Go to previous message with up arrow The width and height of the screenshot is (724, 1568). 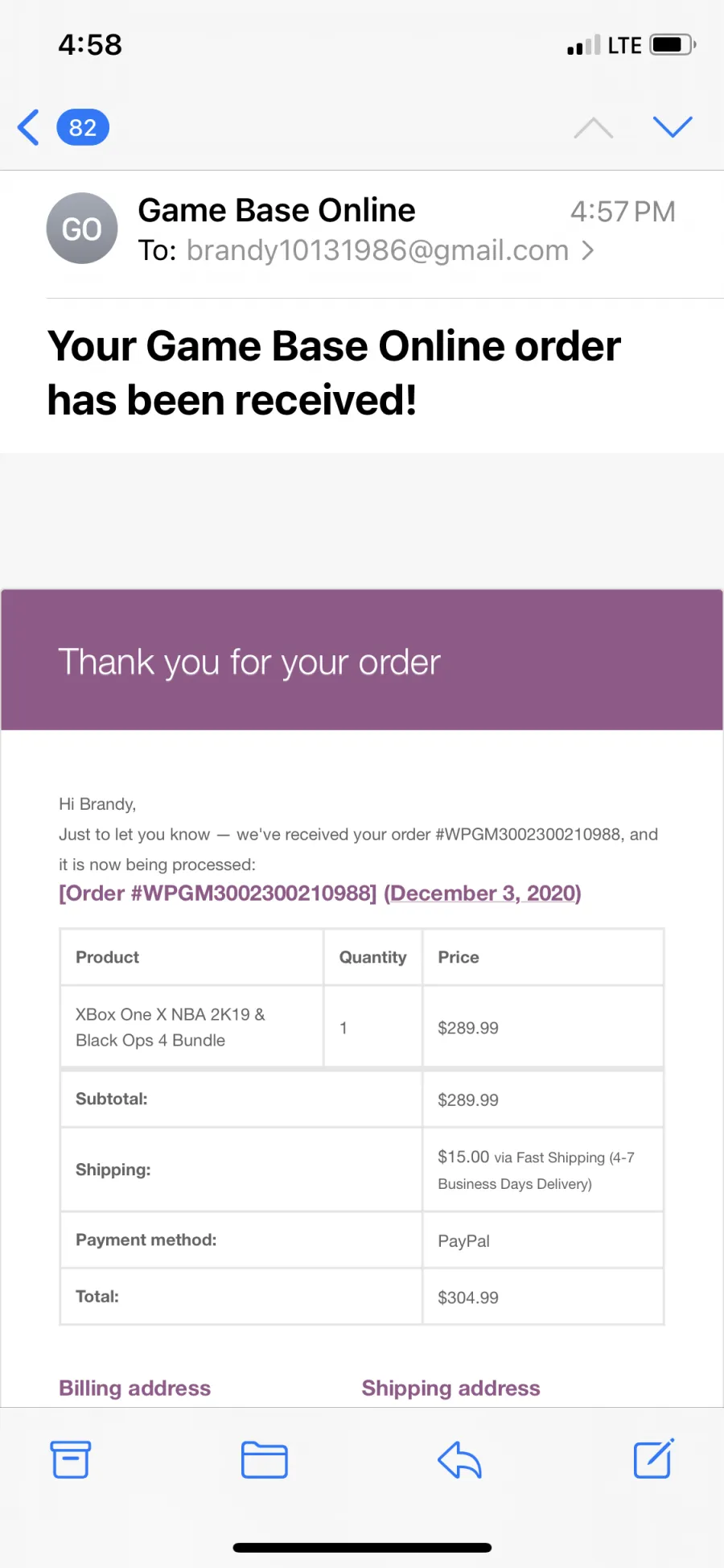[x=594, y=127]
